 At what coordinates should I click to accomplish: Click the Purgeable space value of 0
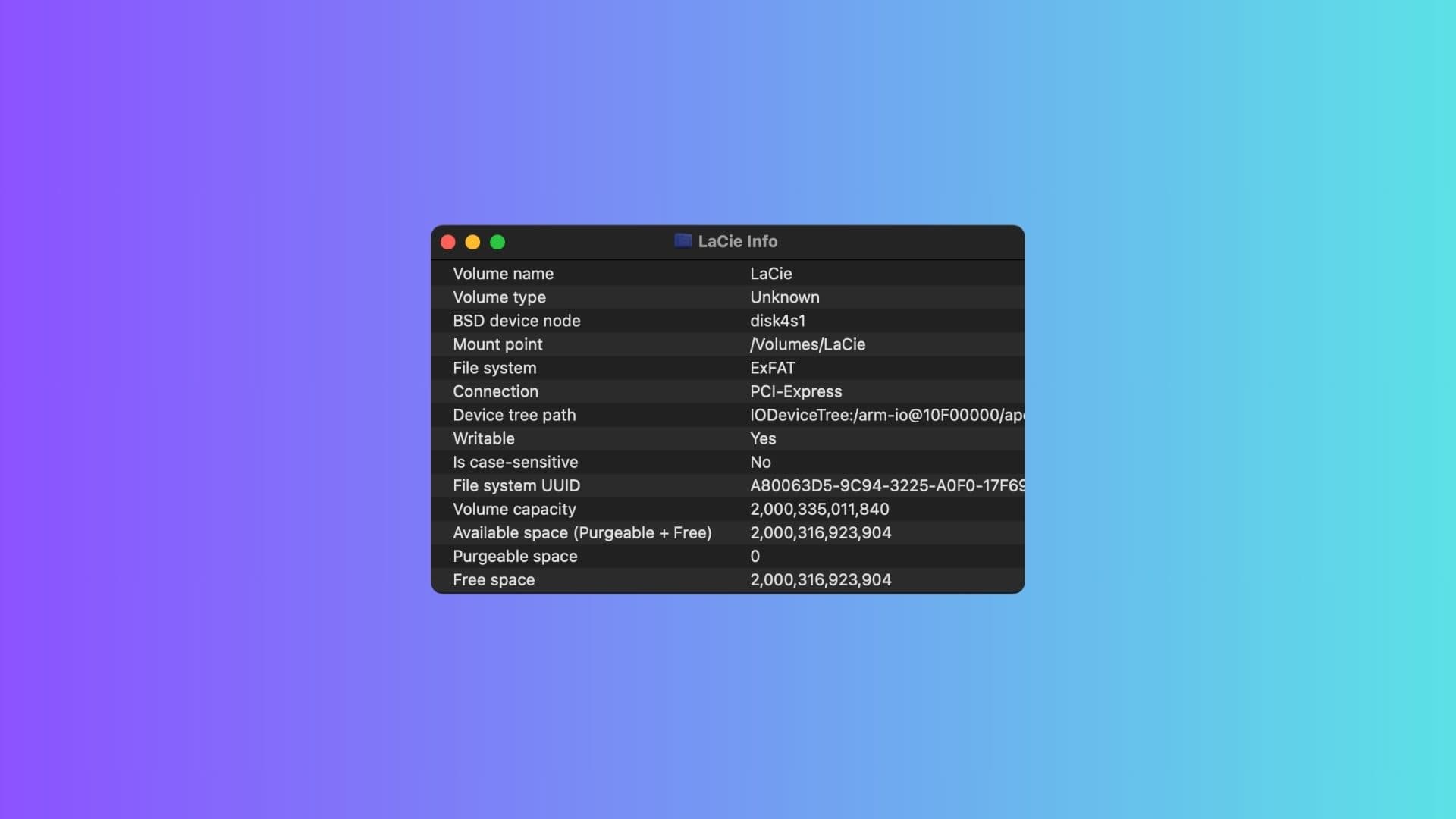pos(755,556)
